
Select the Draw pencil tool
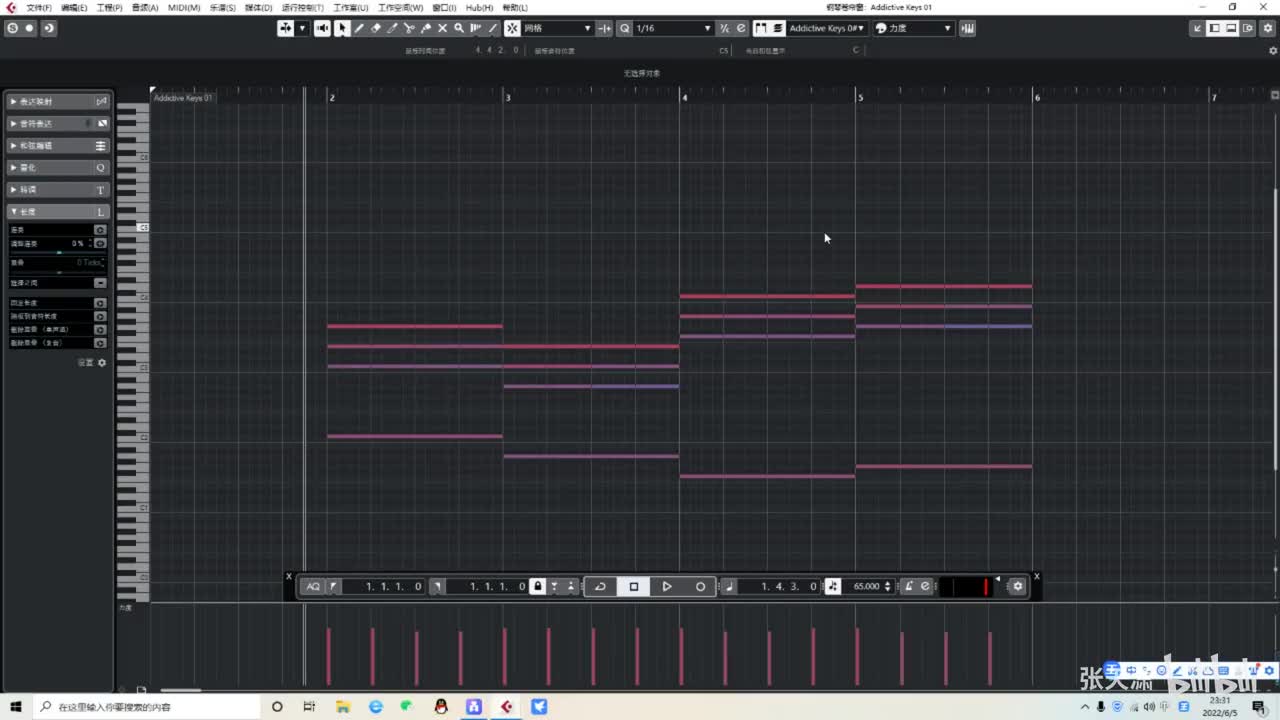point(359,28)
